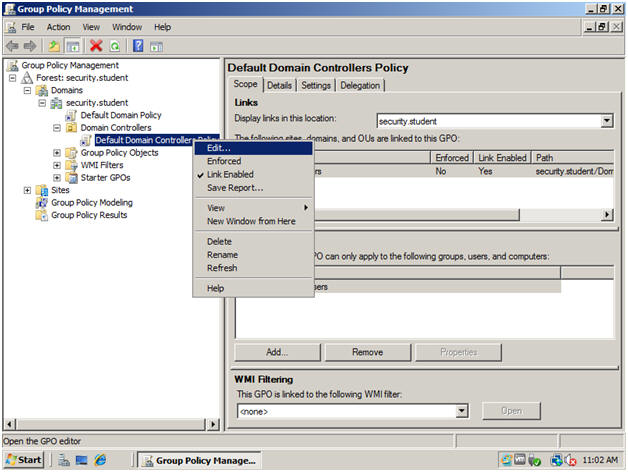
Task: Click the Group Policy Objects folder icon
Action: pos(71,153)
